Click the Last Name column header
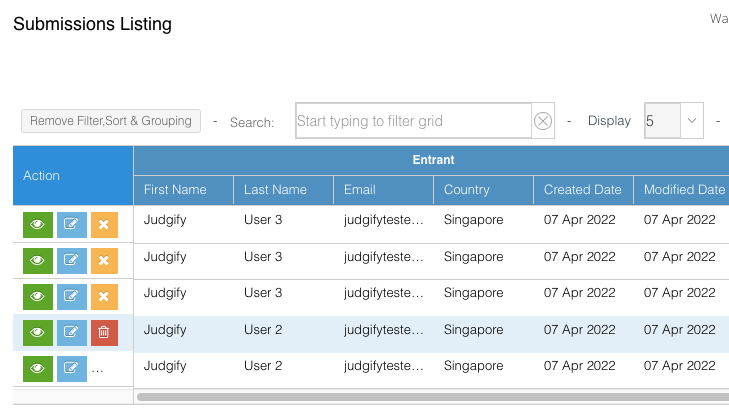 pyautogui.click(x=275, y=190)
